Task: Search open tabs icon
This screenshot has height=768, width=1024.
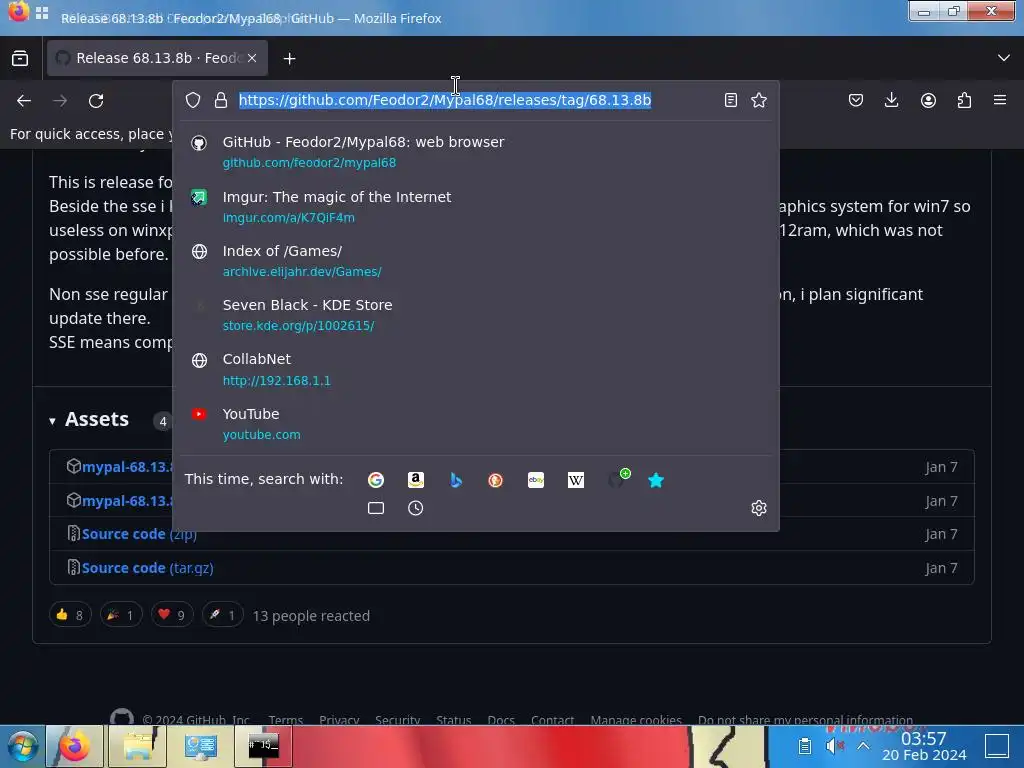Action: click(x=376, y=508)
